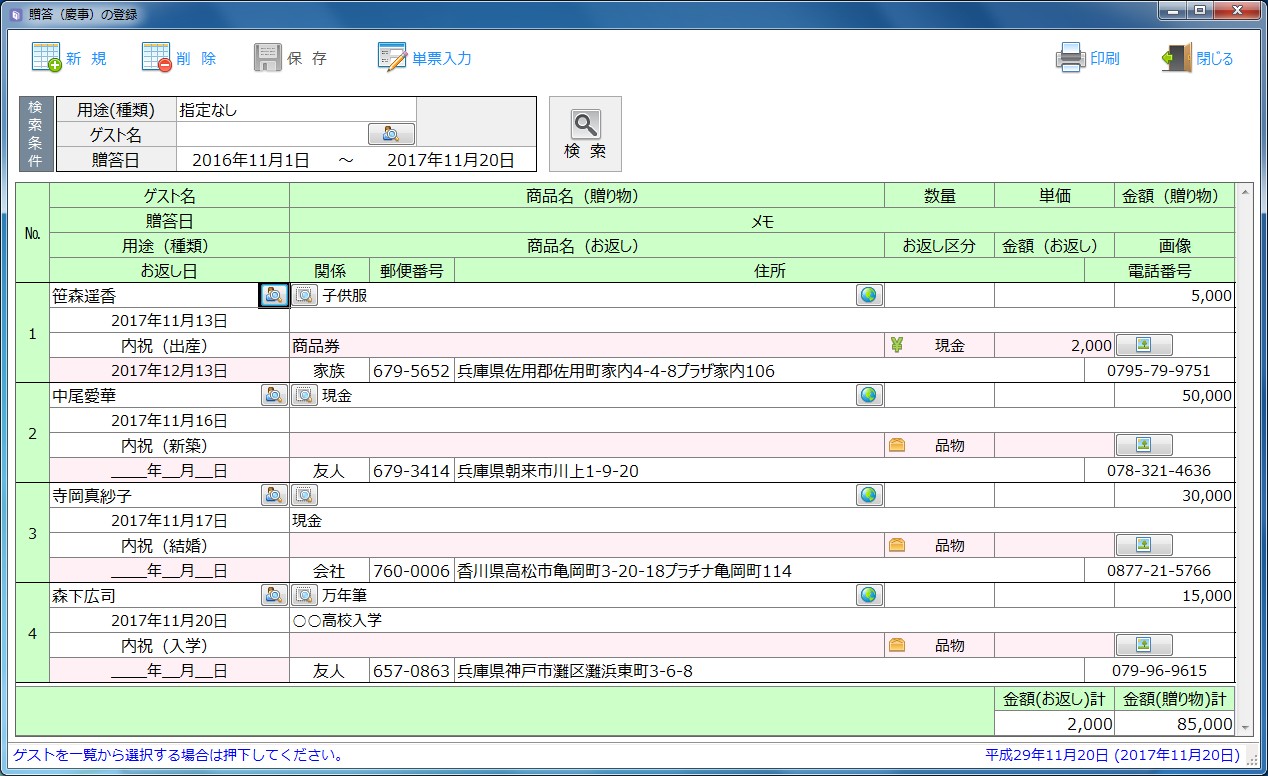Open gift product lookup for 中尾愛華

(304, 395)
